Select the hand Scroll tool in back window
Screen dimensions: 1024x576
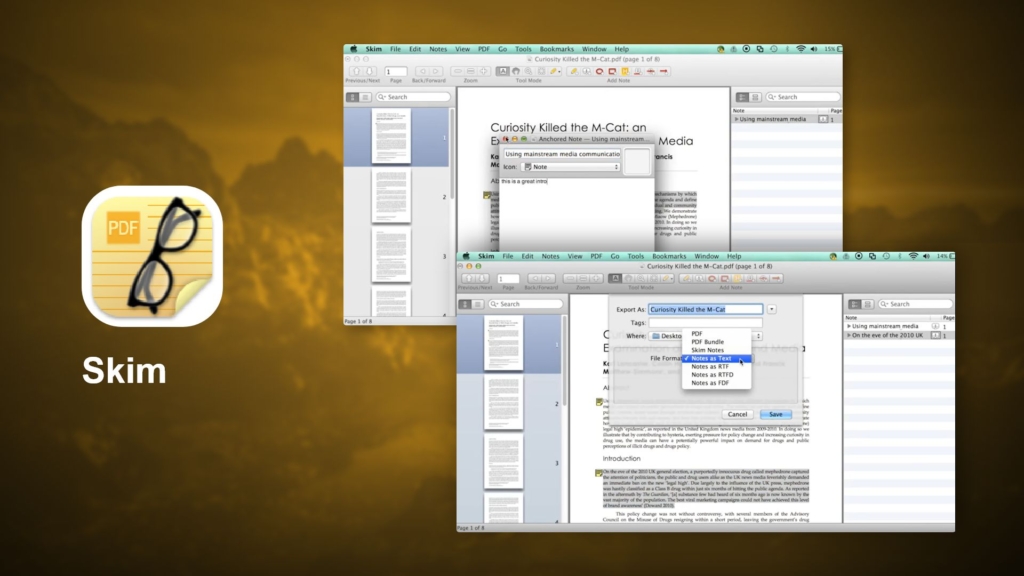click(x=516, y=71)
